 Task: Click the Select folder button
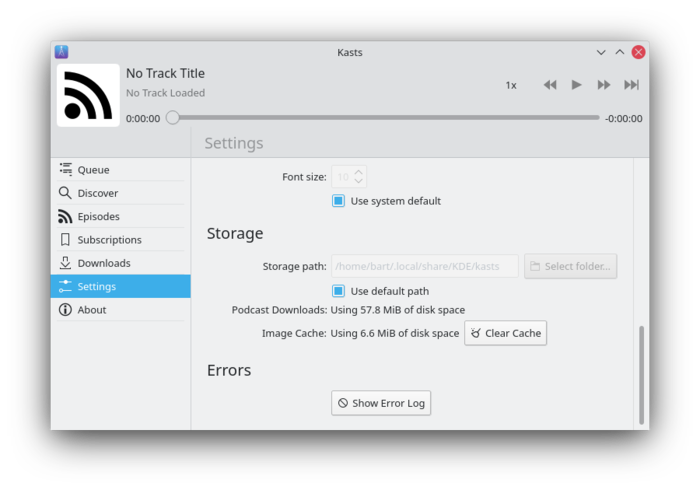(571, 266)
